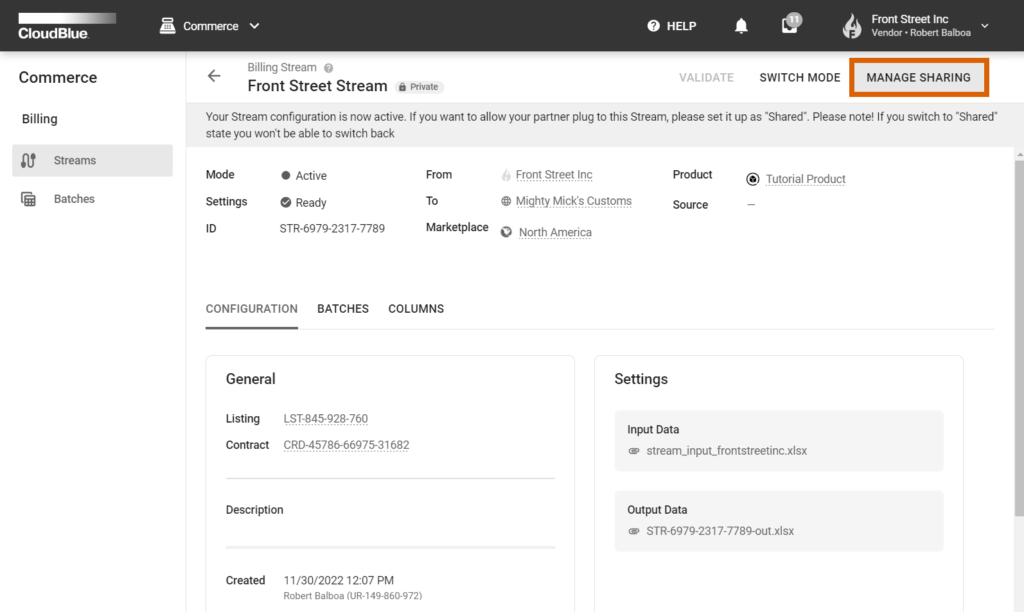Expand the Commerce module dropdown chevron
Screen dimensions: 1024x612
pyautogui.click(x=255, y=26)
